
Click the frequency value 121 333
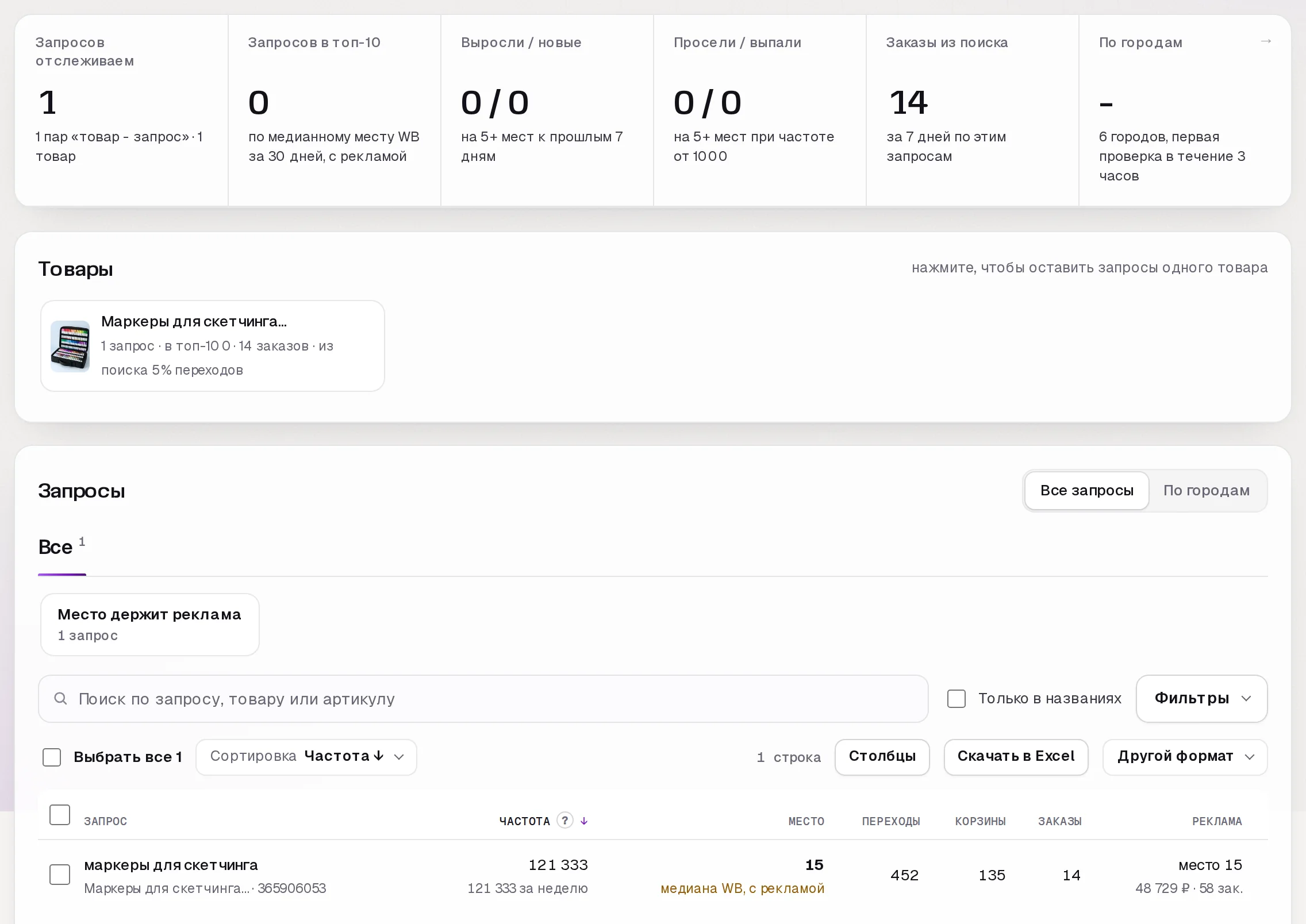(558, 865)
